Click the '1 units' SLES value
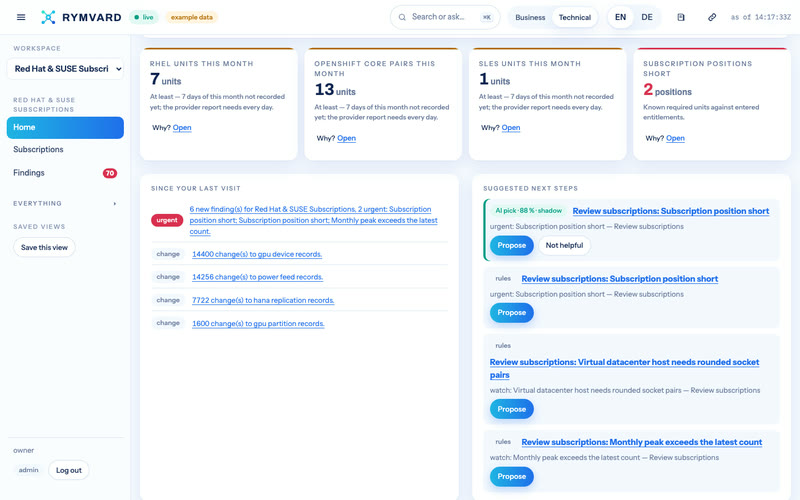The image size is (800, 500). pos(494,79)
